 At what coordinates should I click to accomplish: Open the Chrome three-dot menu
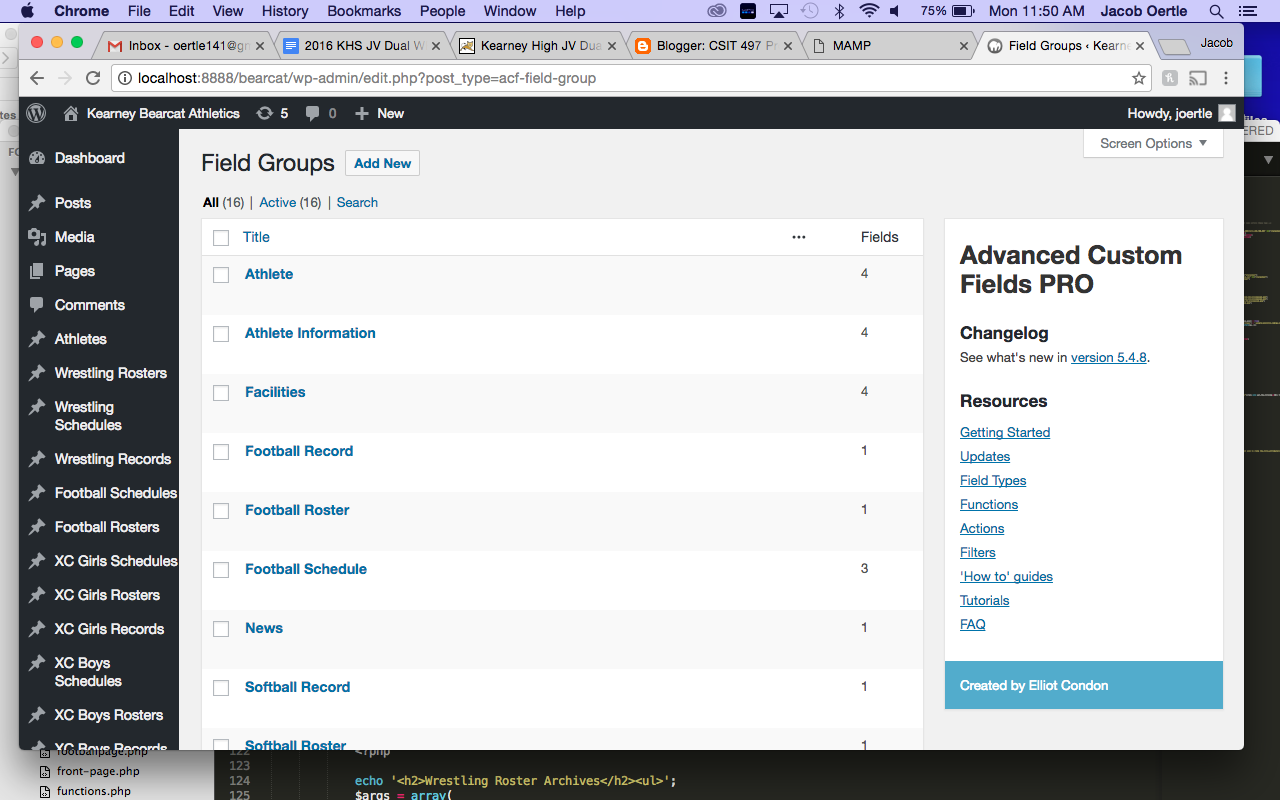[x=1226, y=78]
